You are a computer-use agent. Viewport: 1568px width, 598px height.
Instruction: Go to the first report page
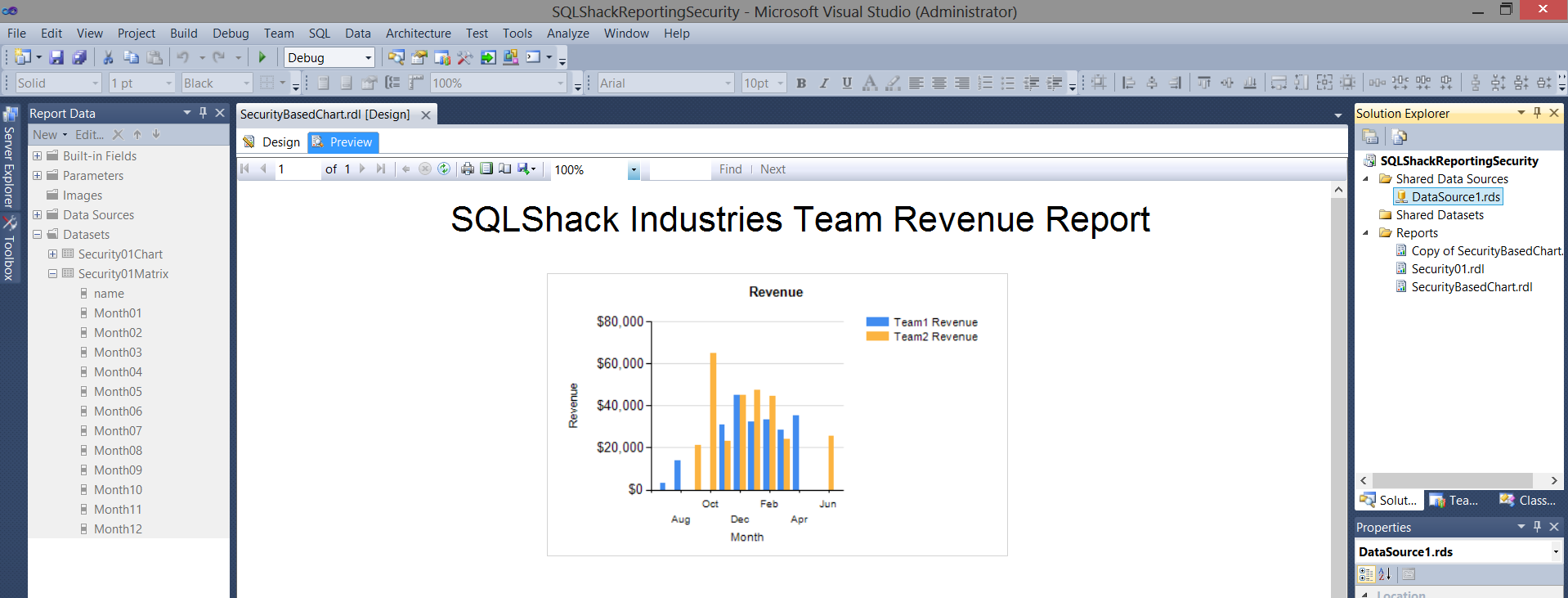(x=244, y=169)
